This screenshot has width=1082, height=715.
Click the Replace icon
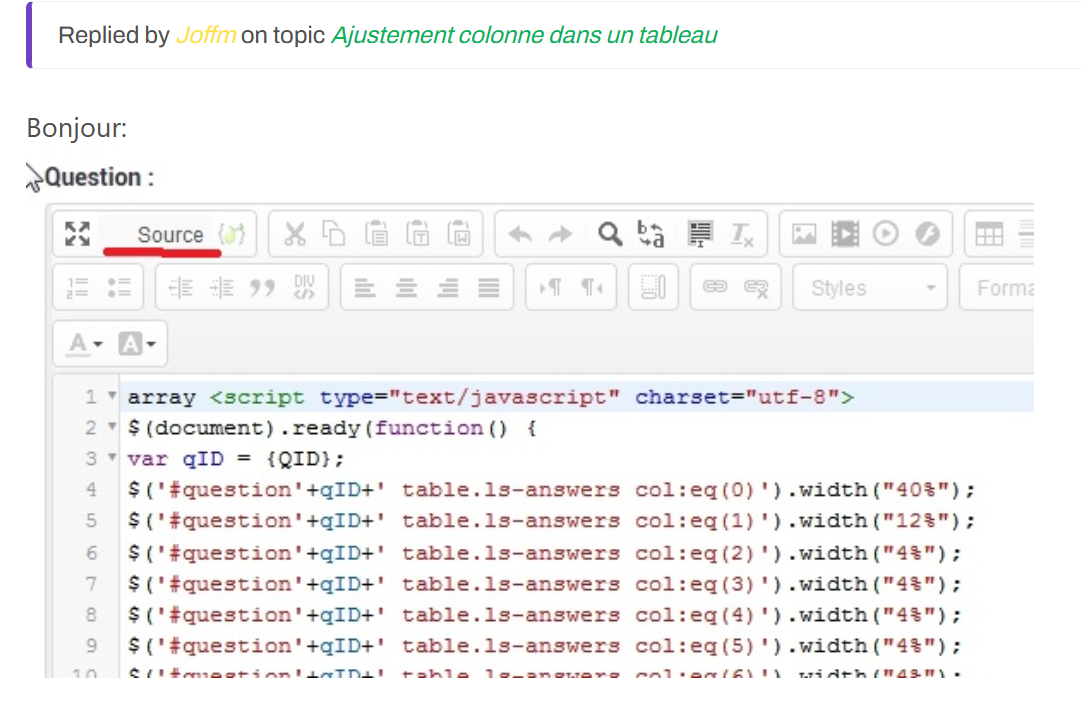(x=651, y=234)
